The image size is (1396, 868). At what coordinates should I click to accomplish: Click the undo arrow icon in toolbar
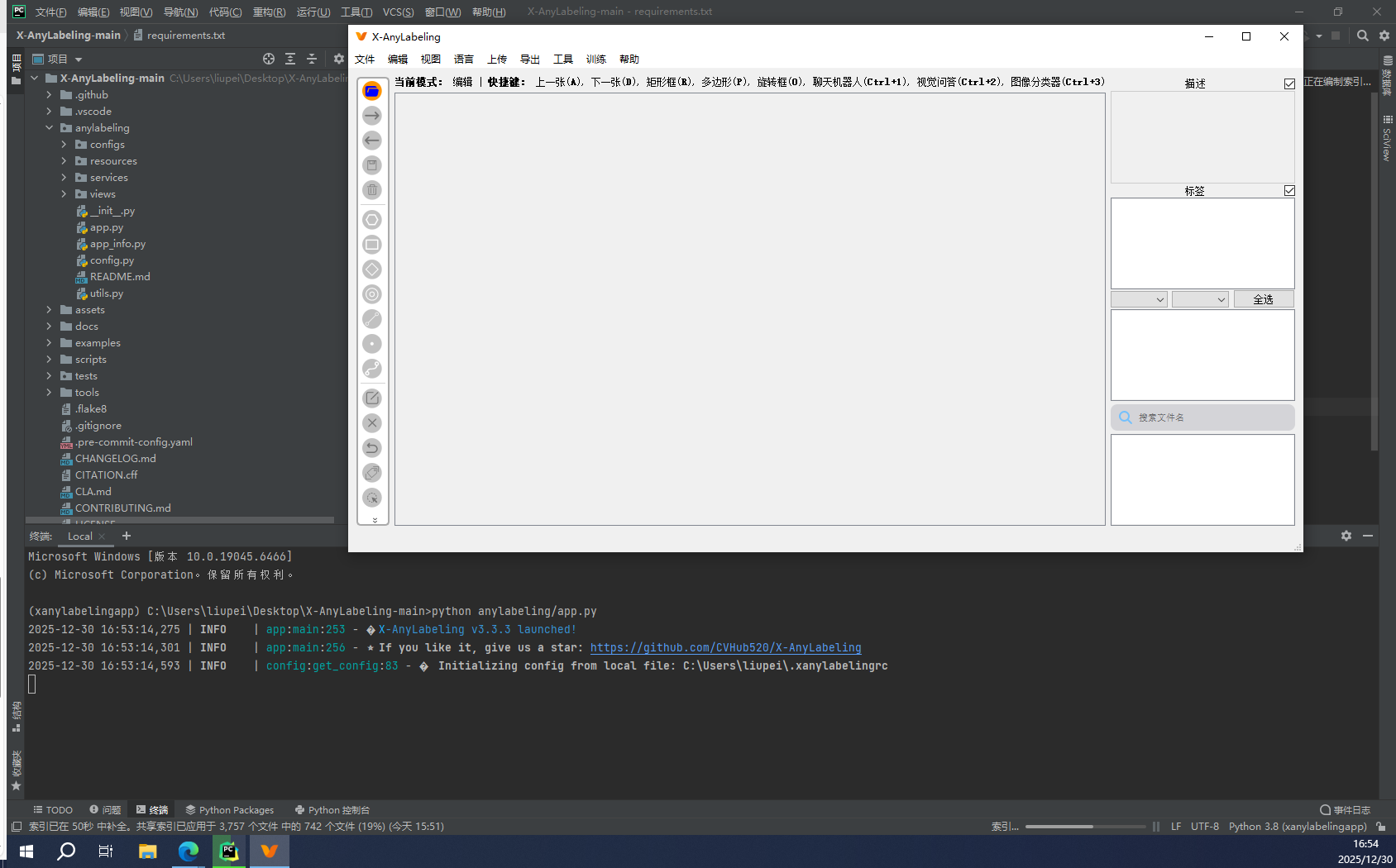click(x=372, y=448)
